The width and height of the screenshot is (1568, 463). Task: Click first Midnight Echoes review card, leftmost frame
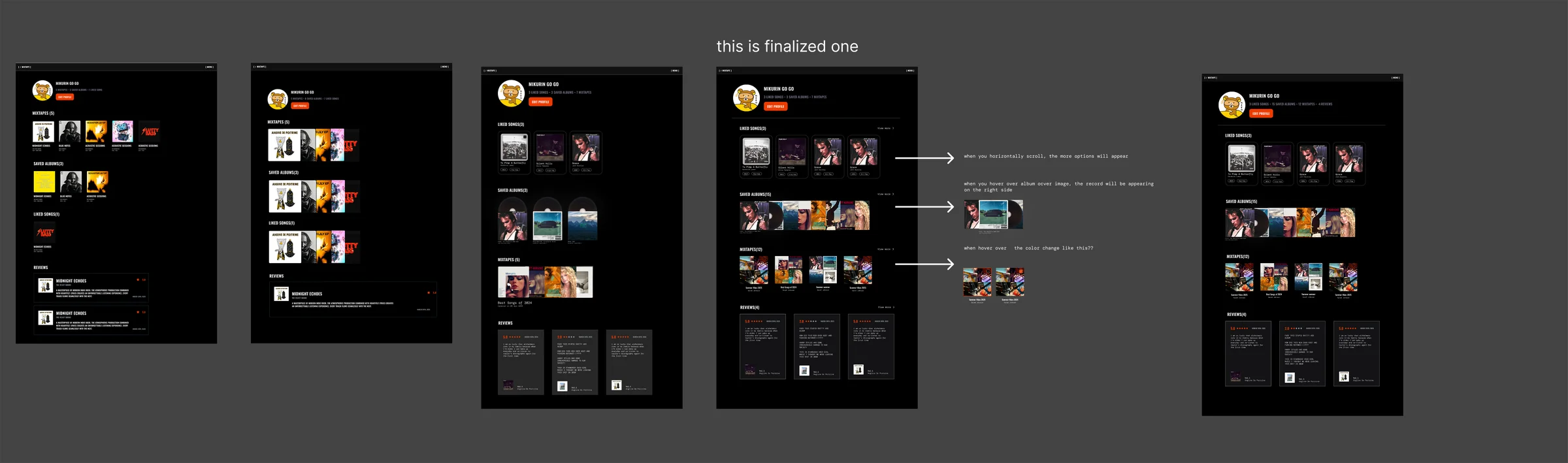coord(91,287)
